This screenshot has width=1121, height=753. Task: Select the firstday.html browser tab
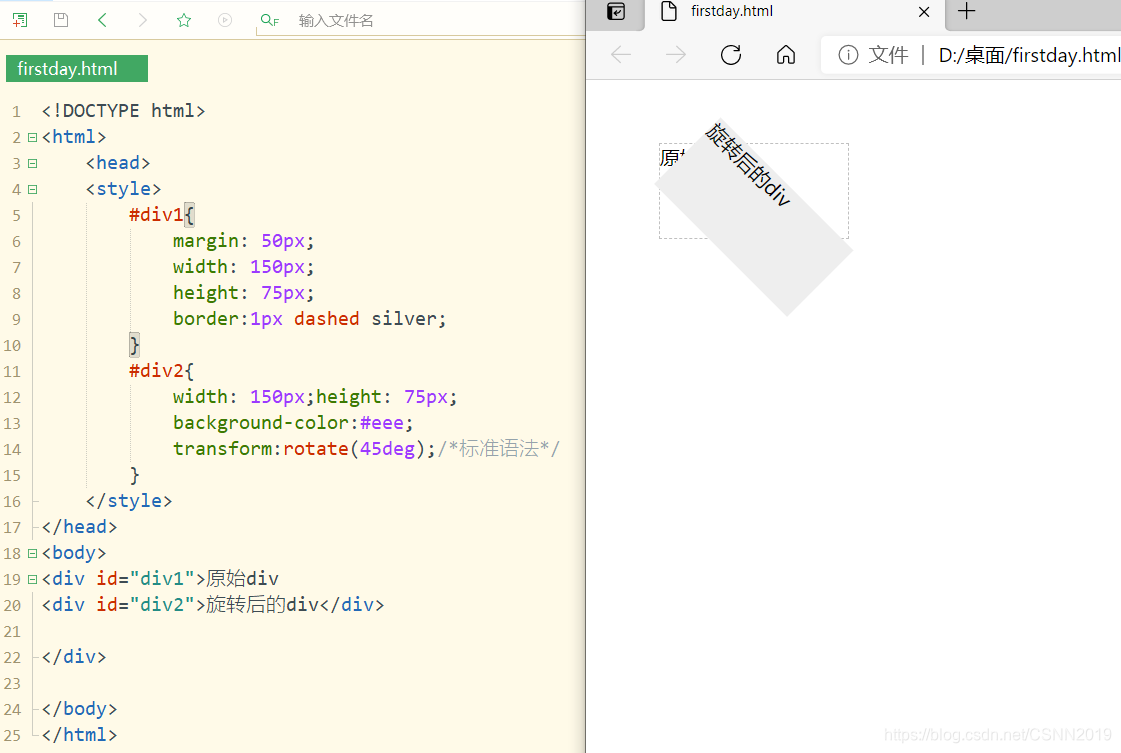point(794,12)
